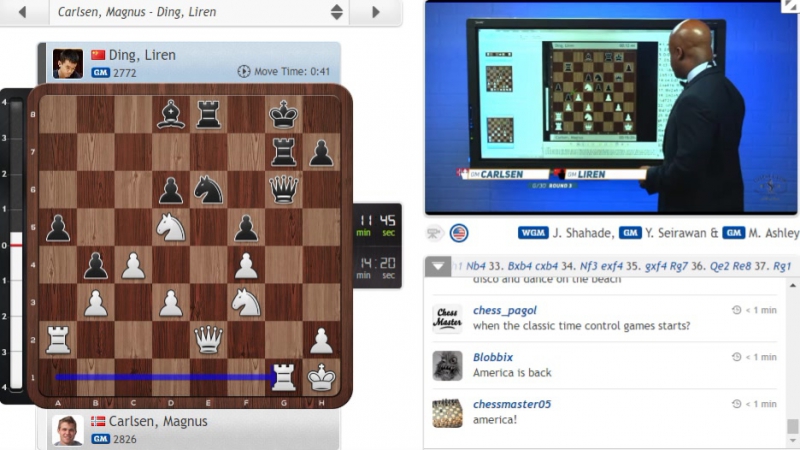Select the white queen on e2
The image size is (800, 450).
(x=209, y=340)
